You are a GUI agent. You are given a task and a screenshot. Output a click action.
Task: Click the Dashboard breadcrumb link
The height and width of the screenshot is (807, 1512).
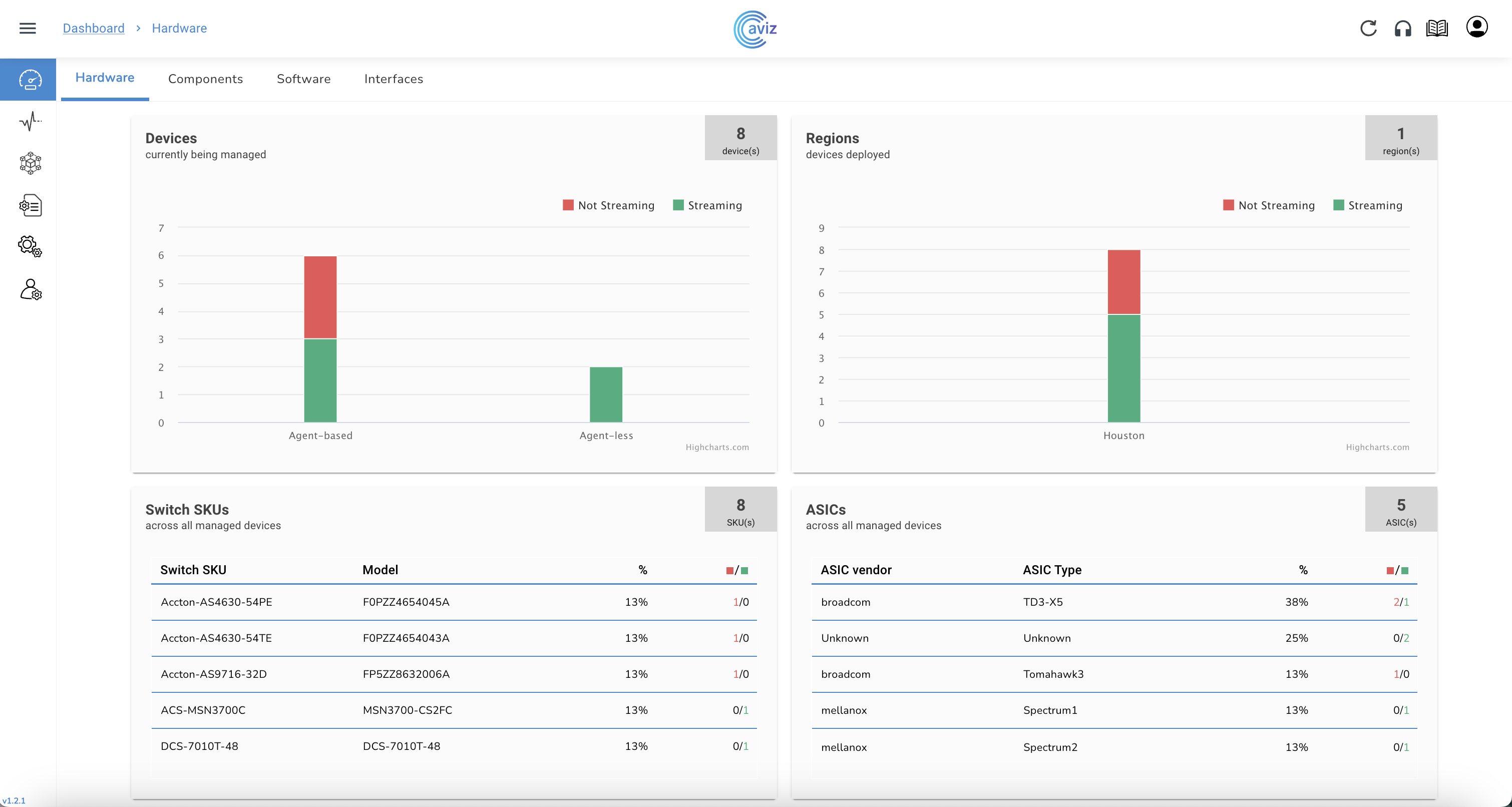pyautogui.click(x=93, y=28)
